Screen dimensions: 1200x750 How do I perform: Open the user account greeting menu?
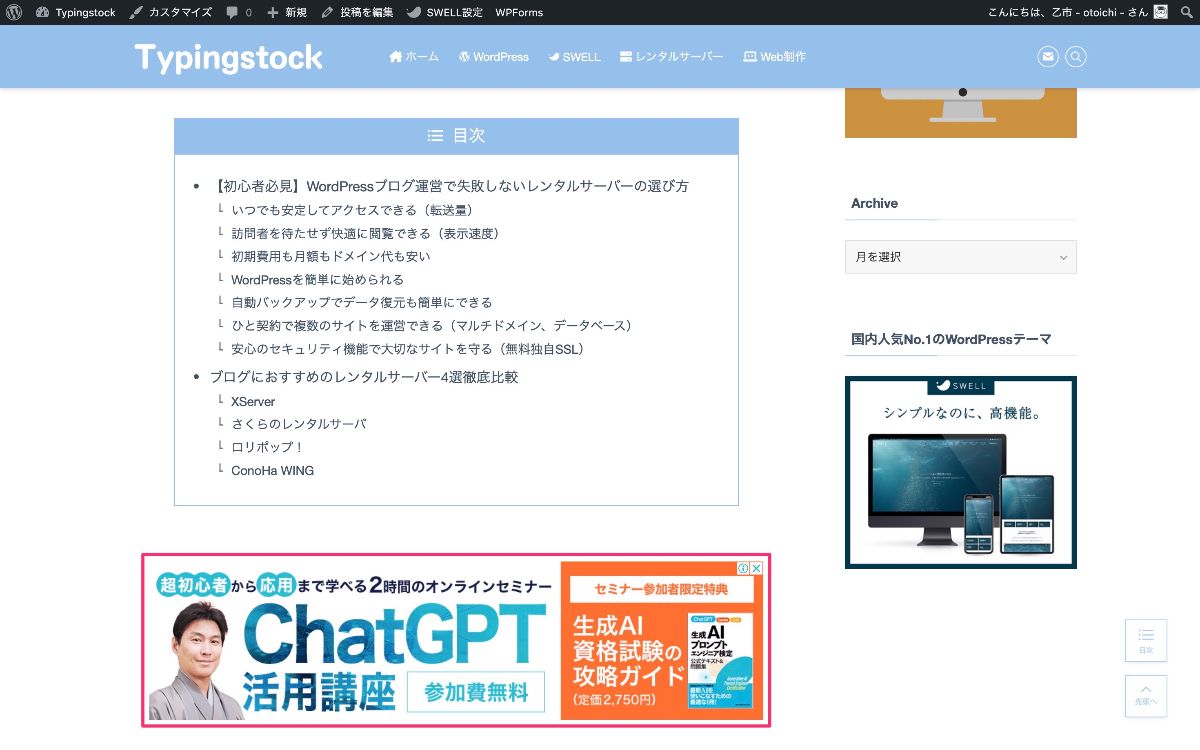(x=1077, y=12)
